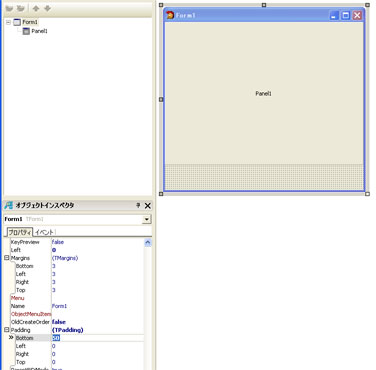Select the ObjectMenuItem property row

[31, 314]
